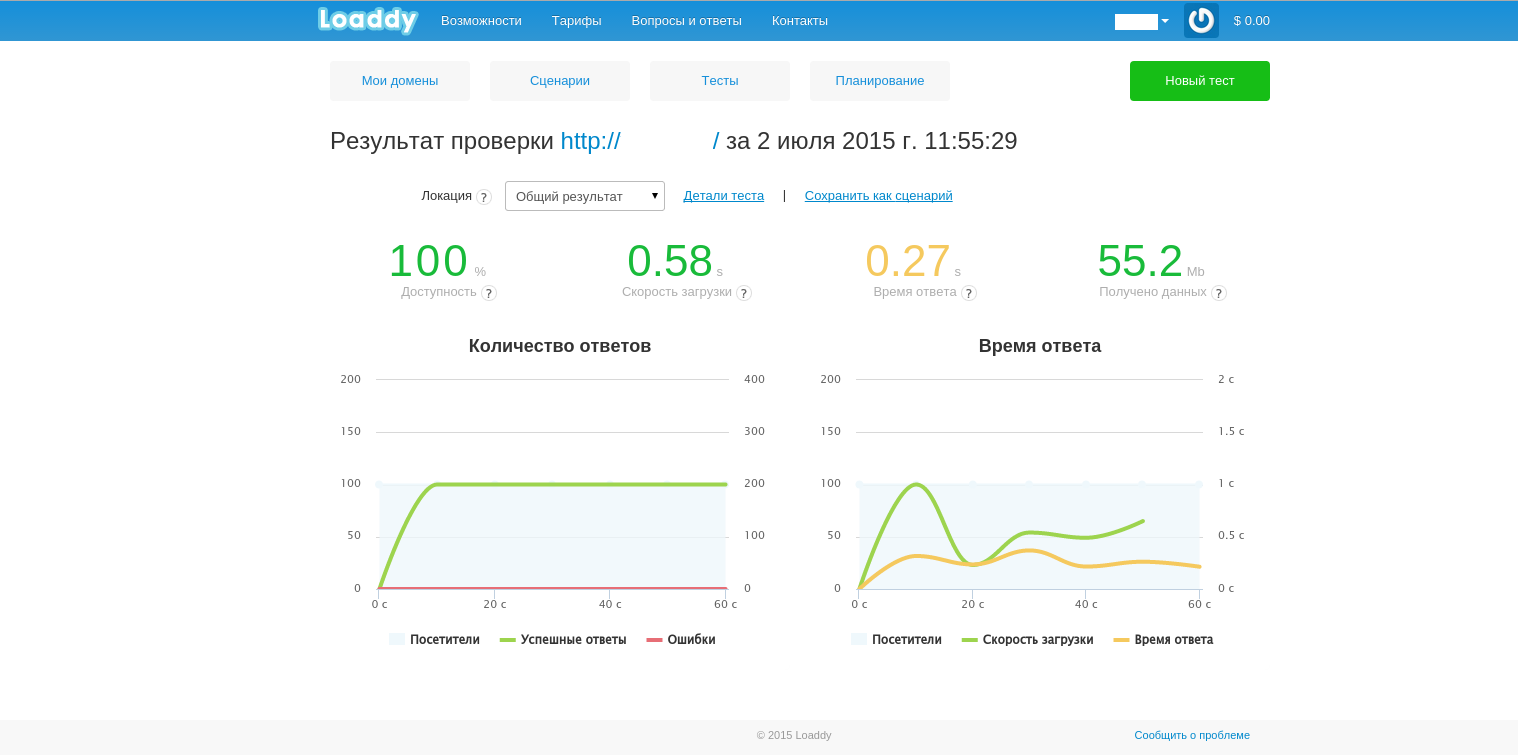Click help icon beside Время ответа metric
1518x755 pixels.
click(969, 293)
